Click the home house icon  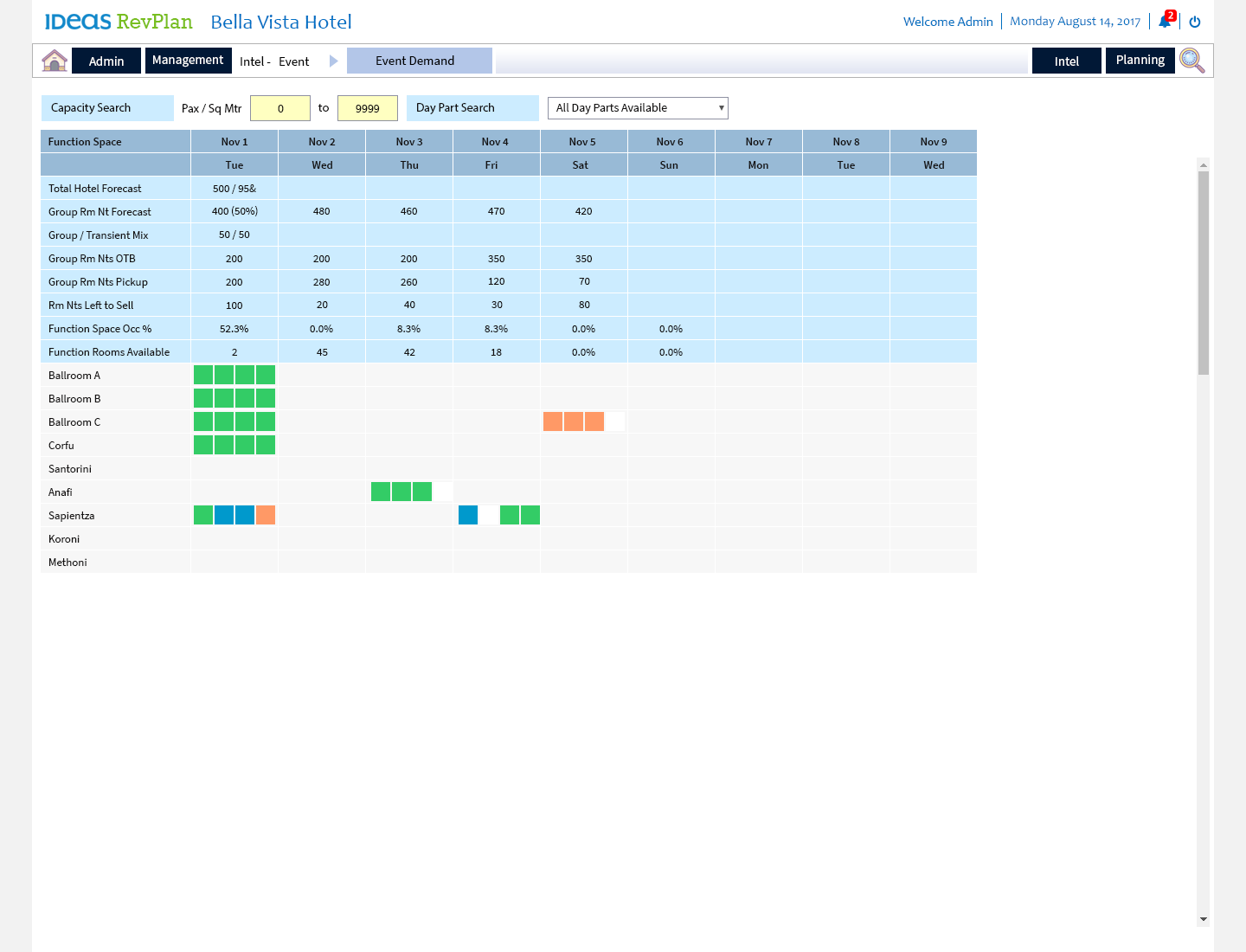click(55, 61)
